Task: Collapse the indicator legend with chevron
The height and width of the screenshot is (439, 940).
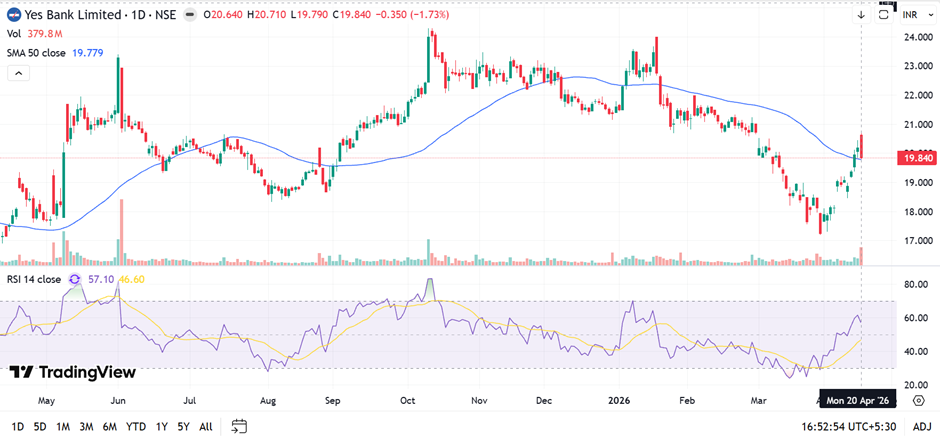Action: 17,73
